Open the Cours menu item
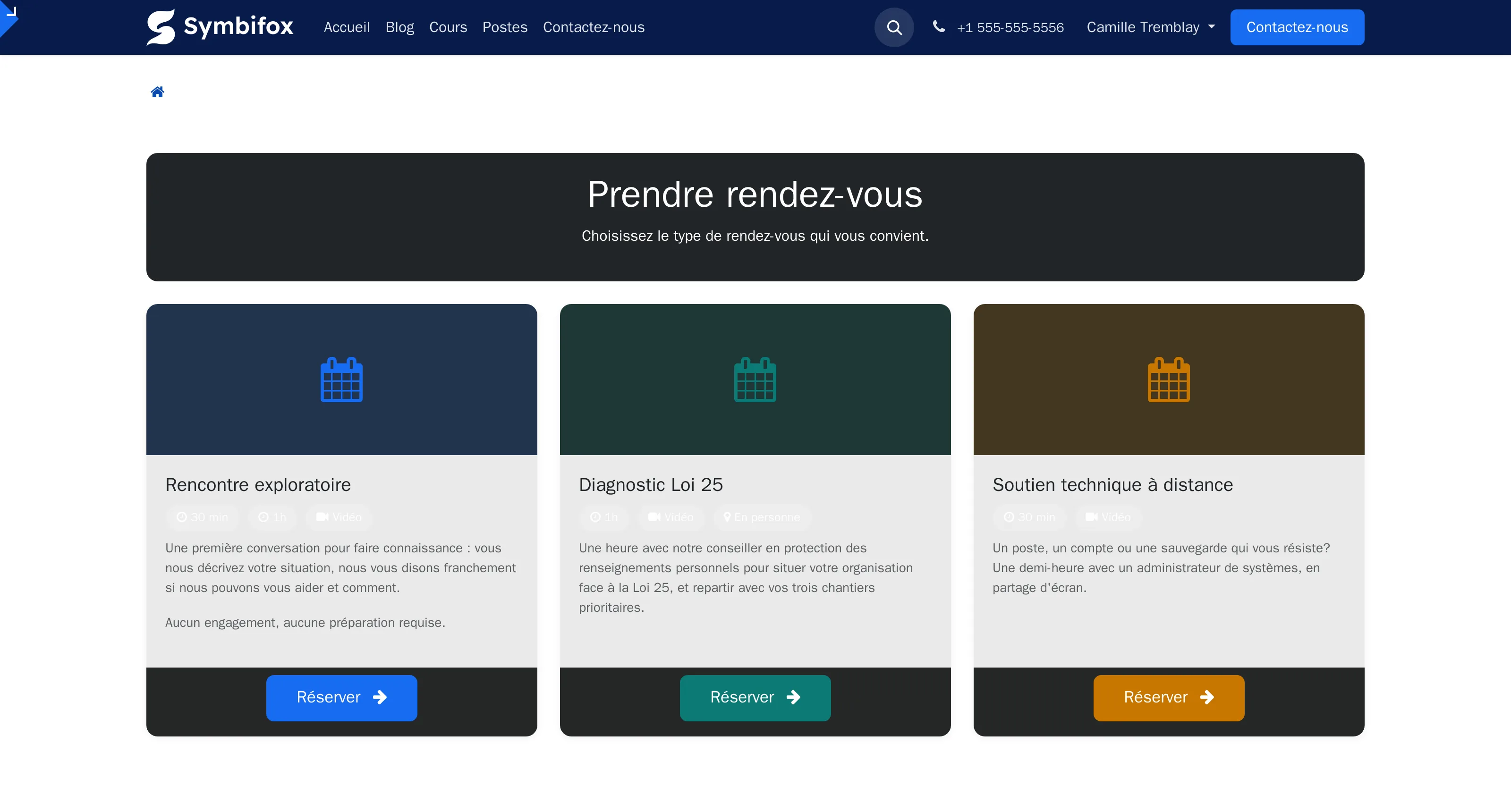The height and width of the screenshot is (812, 1511). (x=448, y=27)
